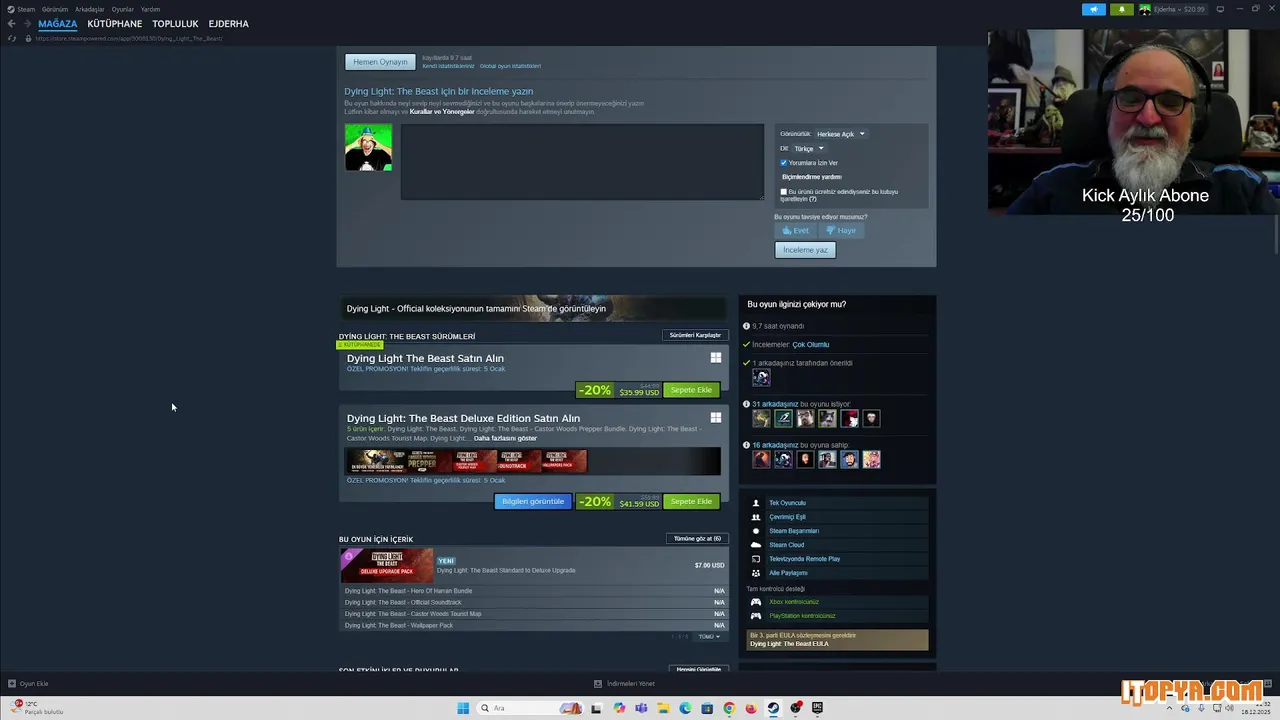Open Microsoft Edge from the taskbar
Viewport: 1280px width, 720px height.
point(685,708)
